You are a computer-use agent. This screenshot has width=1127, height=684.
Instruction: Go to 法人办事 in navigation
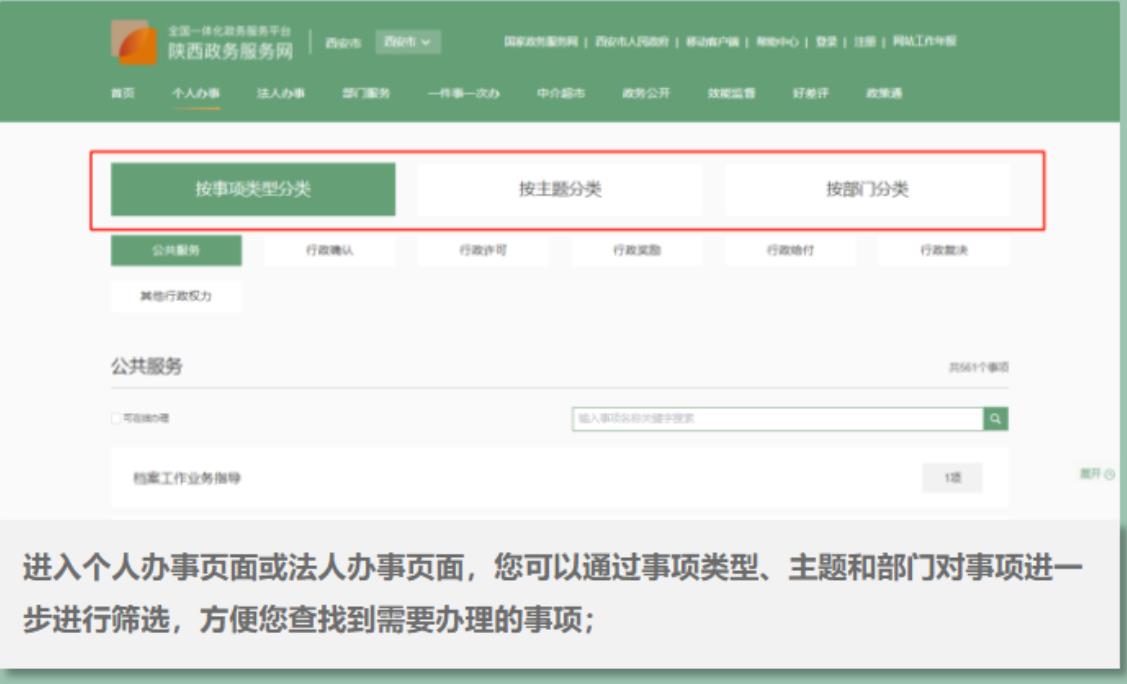[281, 93]
